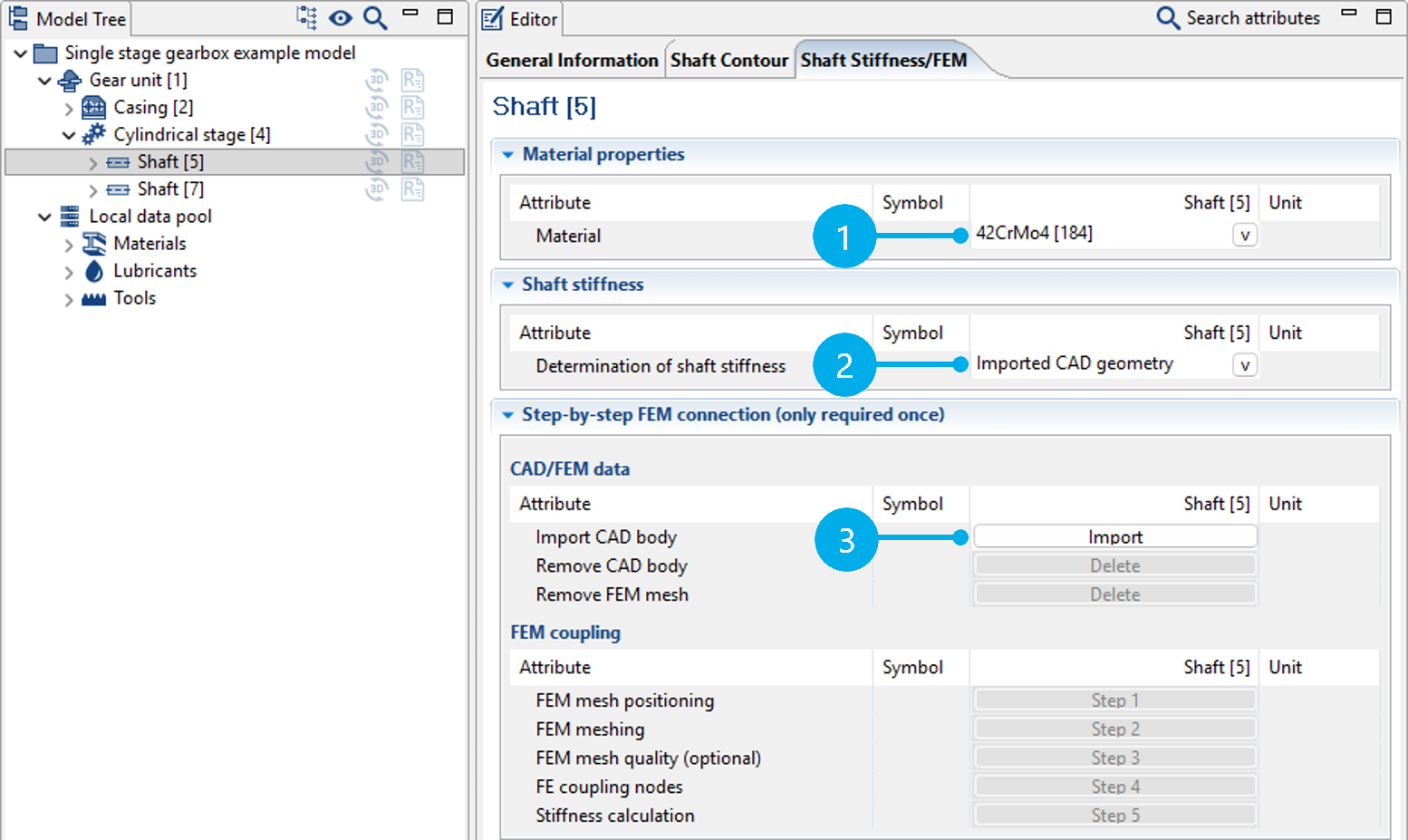Click the Step 1 FEM mesh positioning button
Image resolution: width=1408 pixels, height=840 pixels.
pyautogui.click(x=1114, y=700)
